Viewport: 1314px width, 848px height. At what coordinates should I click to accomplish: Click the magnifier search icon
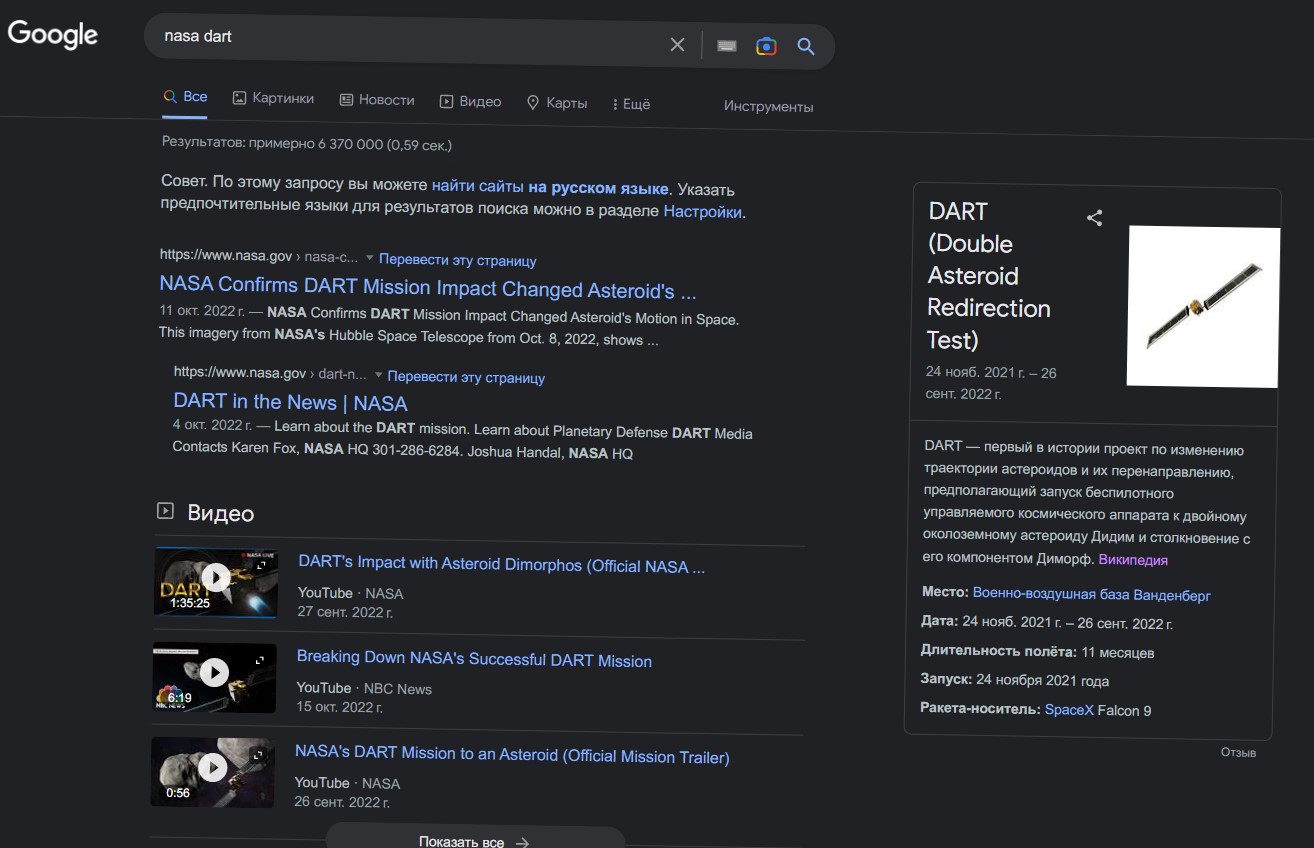806,46
